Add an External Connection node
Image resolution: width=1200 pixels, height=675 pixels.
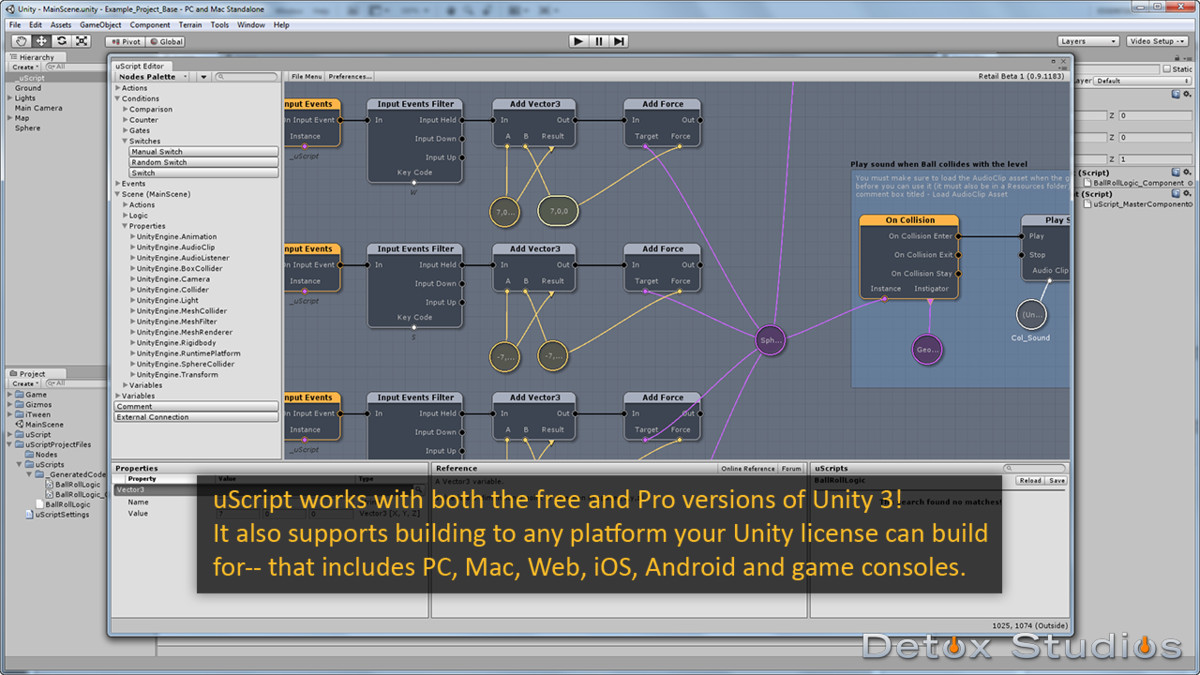(x=196, y=417)
